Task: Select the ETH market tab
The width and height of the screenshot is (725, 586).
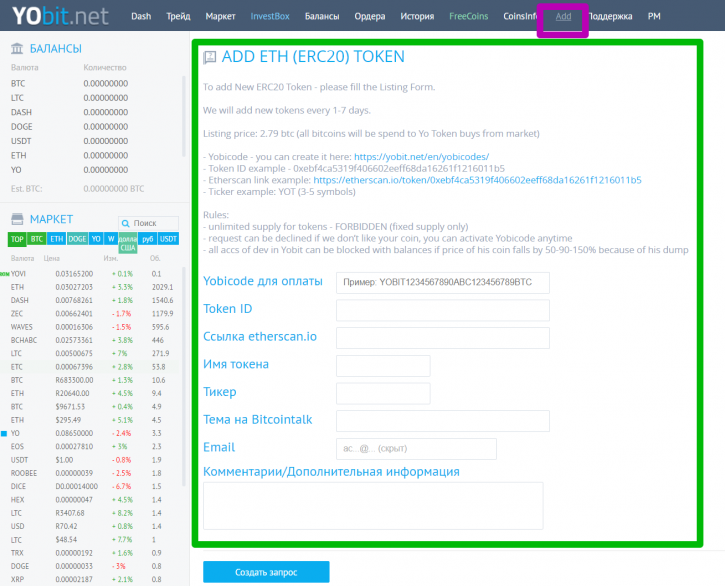Action: pyautogui.click(x=56, y=239)
